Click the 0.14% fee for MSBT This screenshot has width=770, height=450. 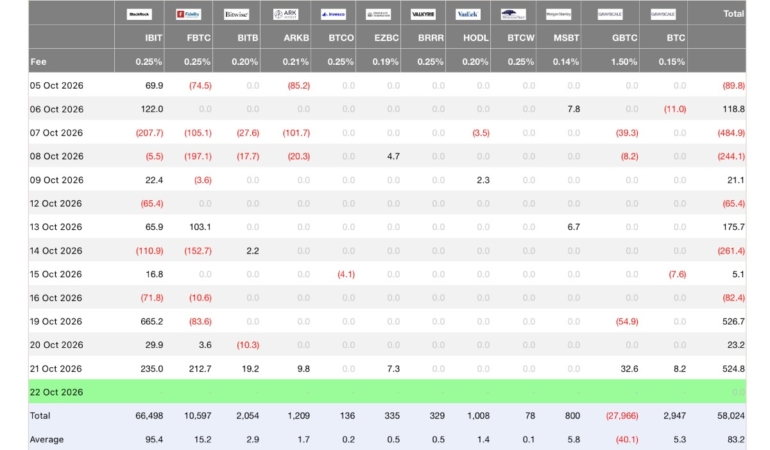566,62
